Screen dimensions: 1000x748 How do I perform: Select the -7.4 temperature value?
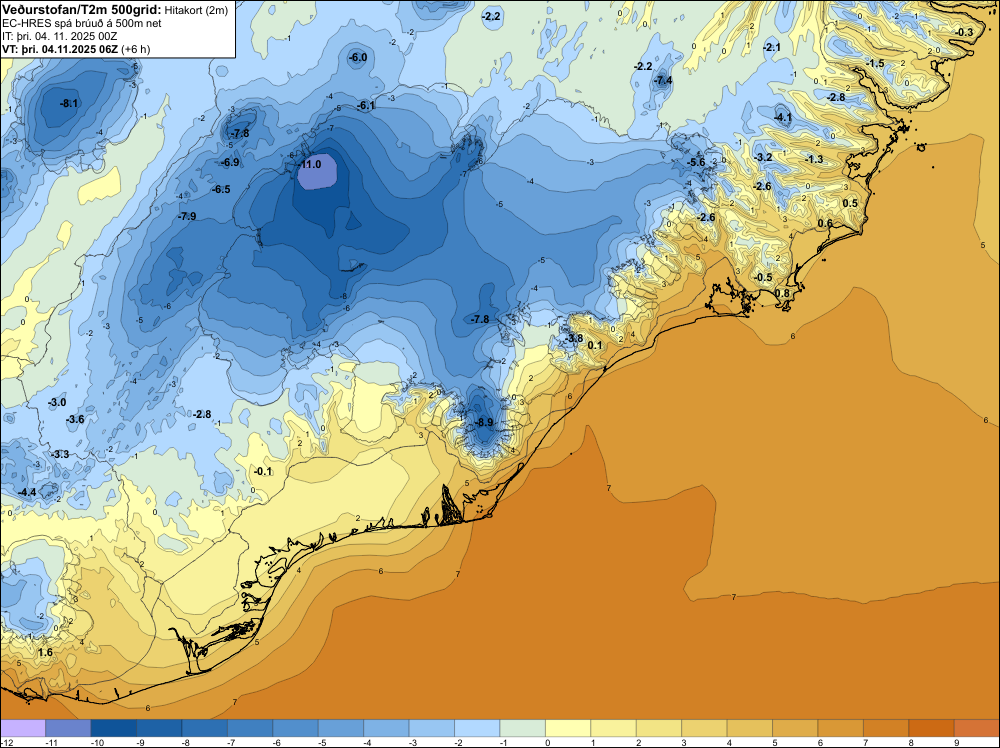point(663,80)
